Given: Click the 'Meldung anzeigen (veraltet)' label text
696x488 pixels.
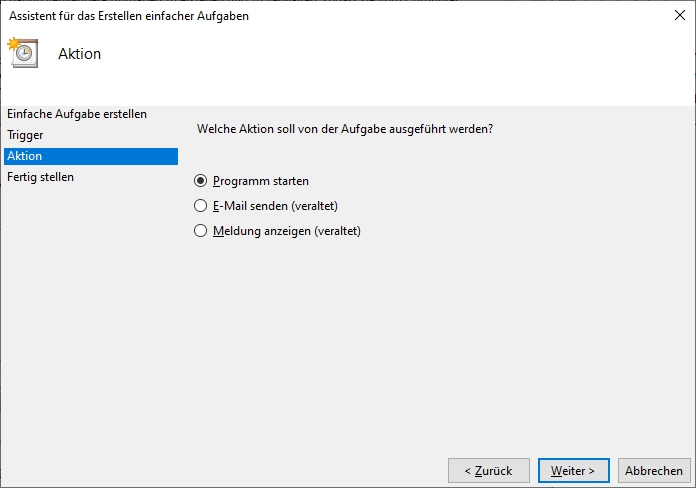Looking at the screenshot, I should [286, 231].
